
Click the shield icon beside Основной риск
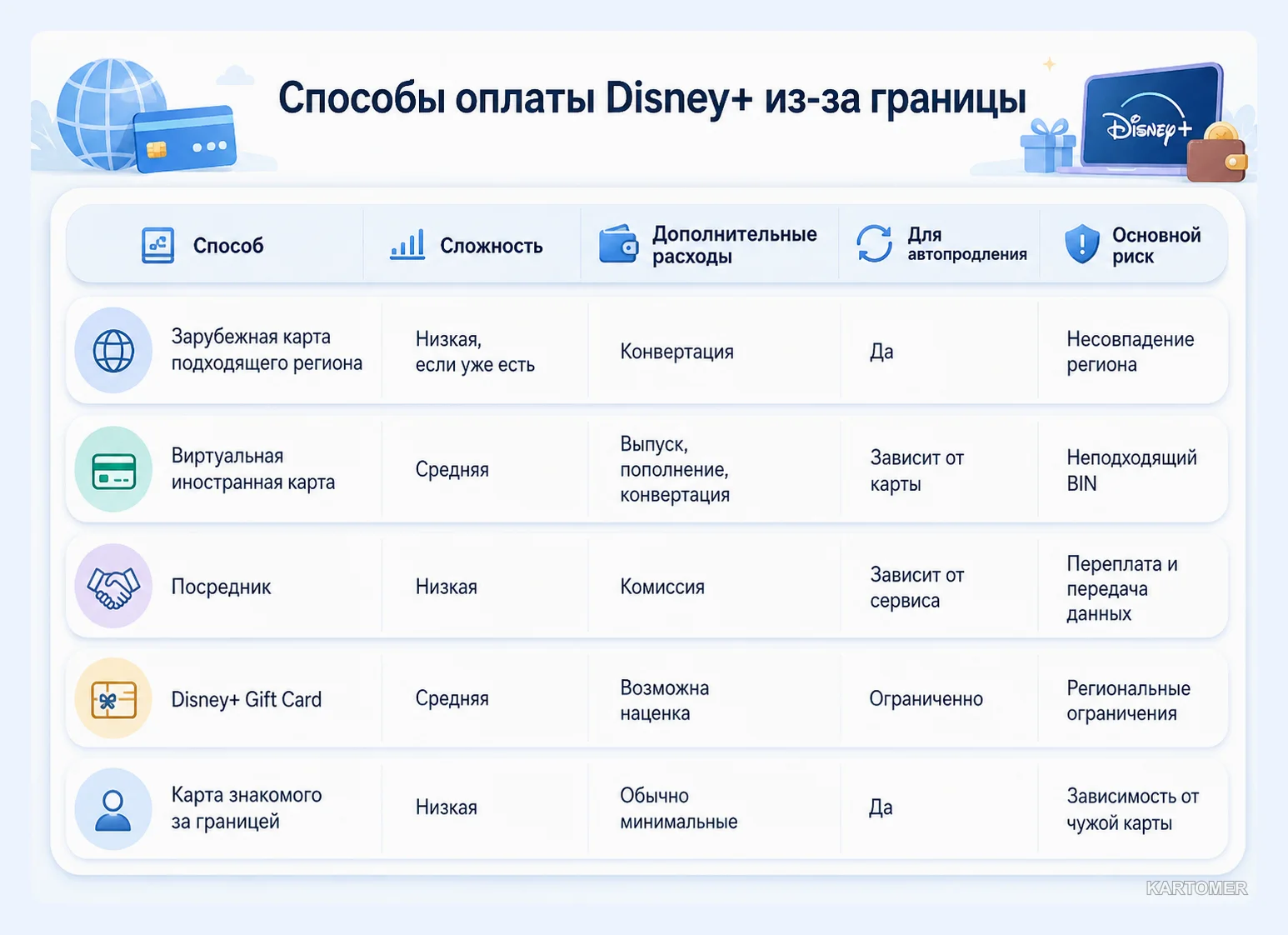(x=1081, y=243)
